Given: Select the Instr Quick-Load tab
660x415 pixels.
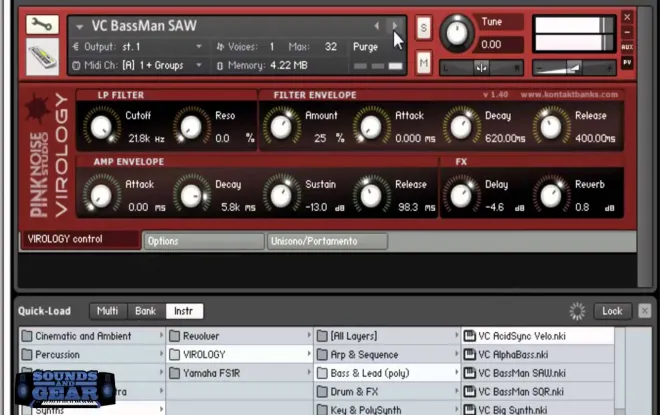Looking at the screenshot, I should (184, 311).
